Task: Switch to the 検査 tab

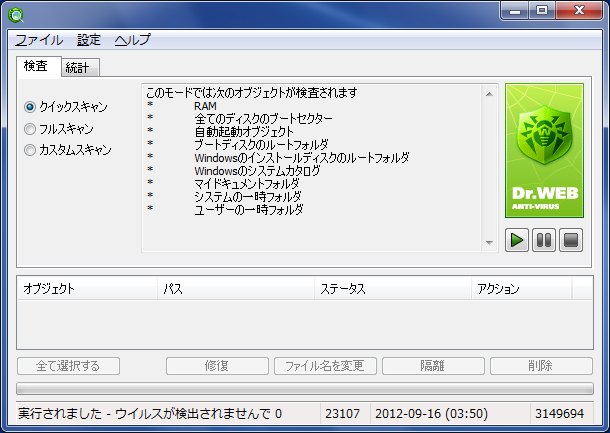Action: tap(38, 66)
